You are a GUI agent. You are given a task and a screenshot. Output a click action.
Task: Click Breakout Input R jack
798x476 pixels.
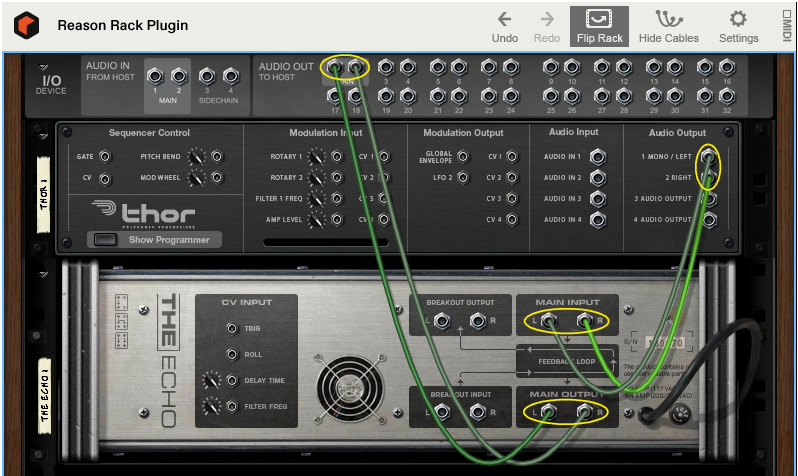coord(477,411)
